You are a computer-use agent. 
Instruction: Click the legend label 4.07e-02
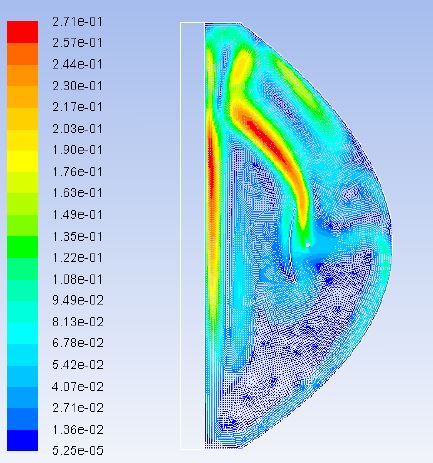point(78,387)
